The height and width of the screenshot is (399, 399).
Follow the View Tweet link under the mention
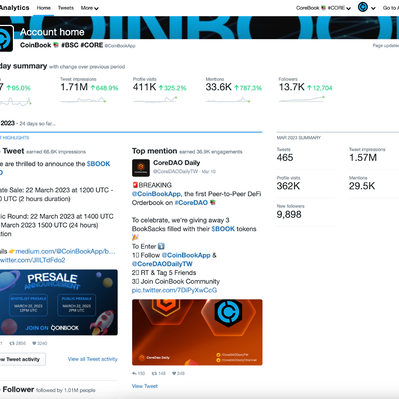[x=145, y=386]
